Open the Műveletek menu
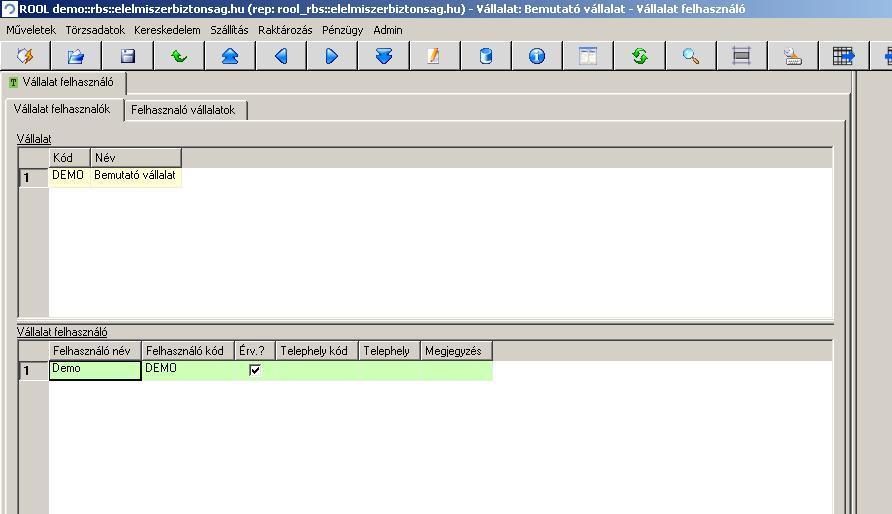 31,30
